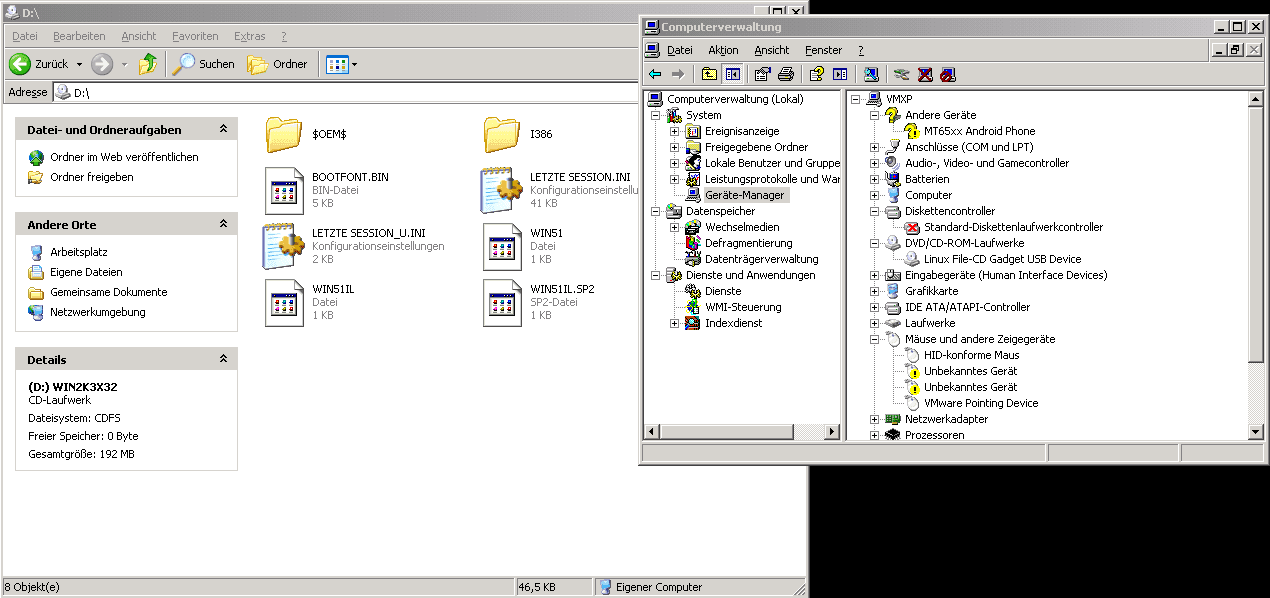This screenshot has width=1270, height=598.
Task: Click Zurück back button in Explorer
Action: click(40, 64)
